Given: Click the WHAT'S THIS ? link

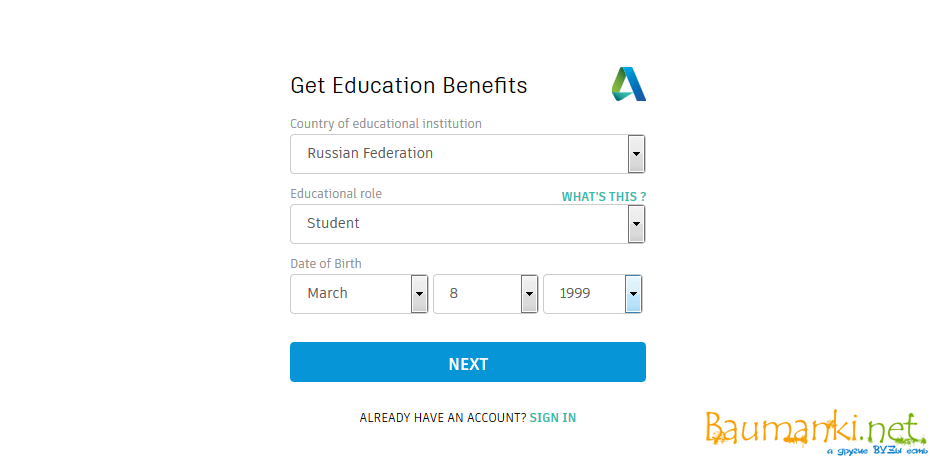Looking at the screenshot, I should pos(603,197).
